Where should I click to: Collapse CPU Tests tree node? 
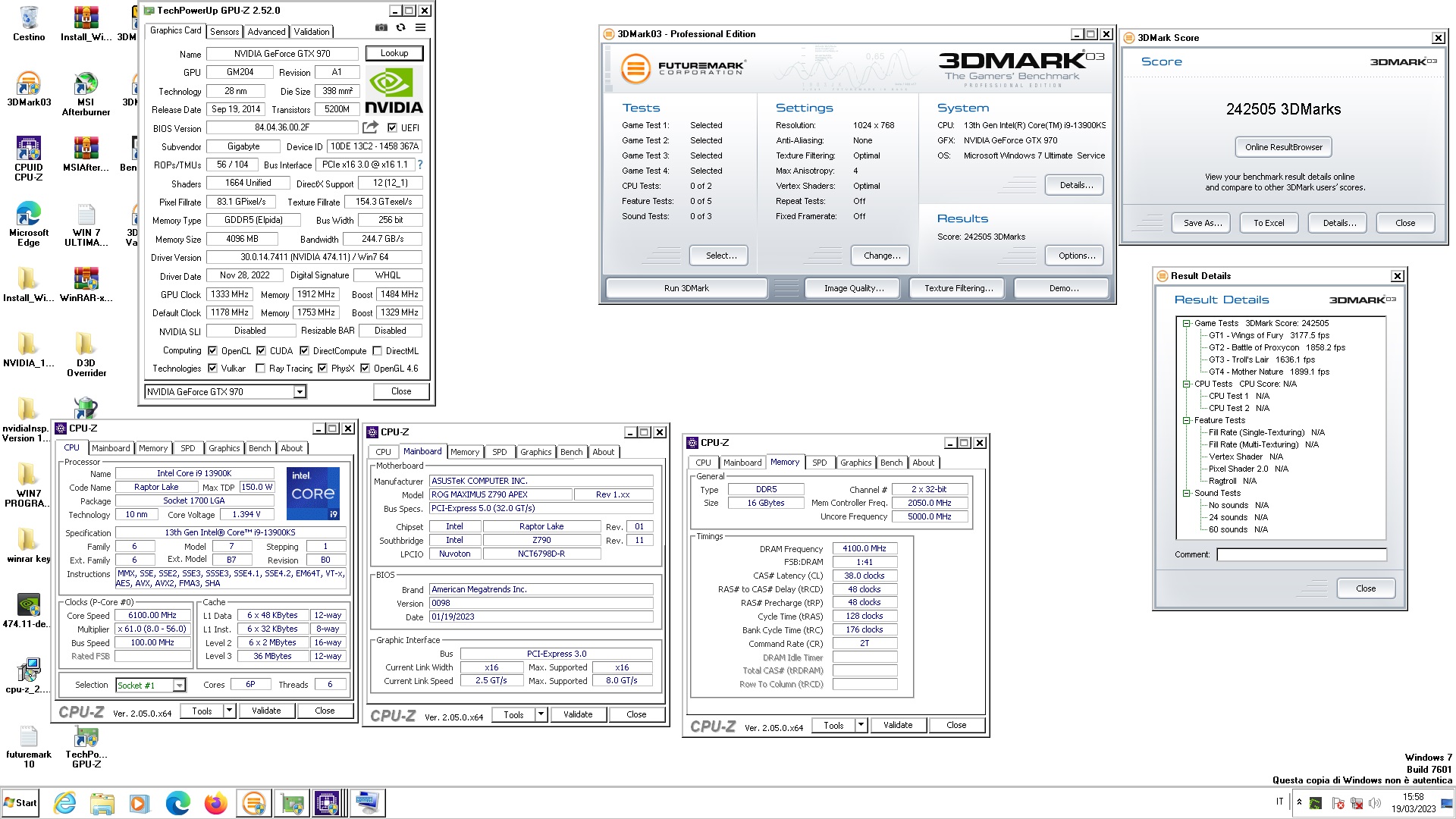click(1186, 384)
